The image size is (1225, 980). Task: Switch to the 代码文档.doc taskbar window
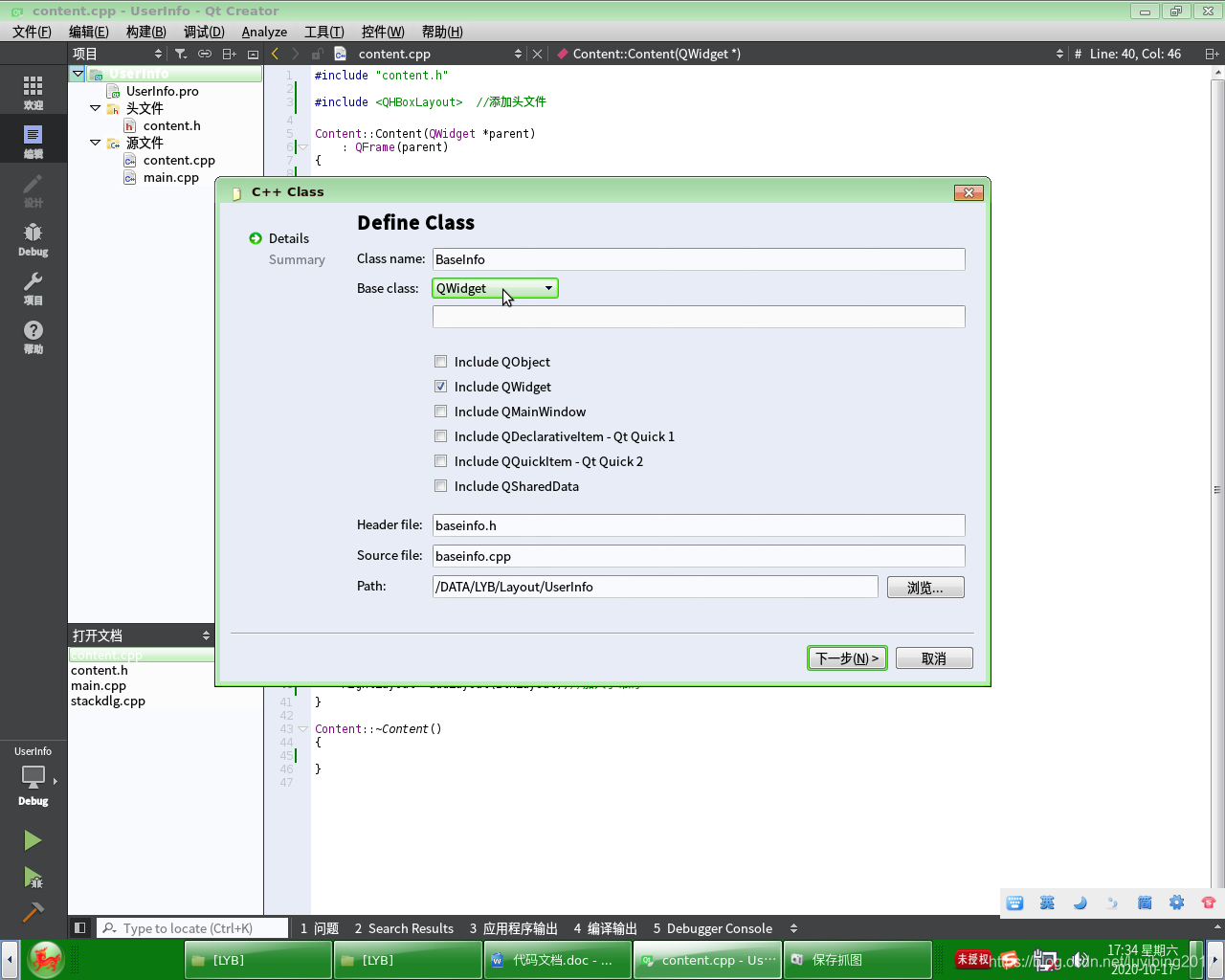[x=557, y=960]
